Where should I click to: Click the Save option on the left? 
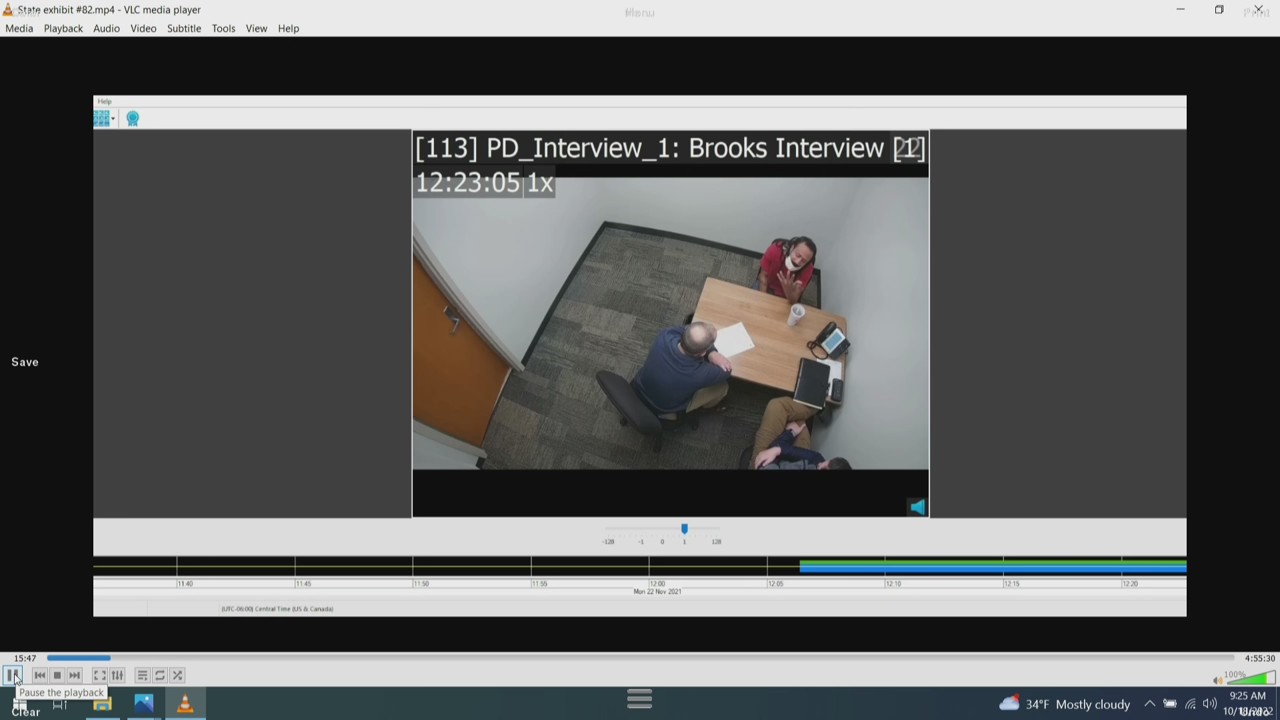tap(24, 361)
